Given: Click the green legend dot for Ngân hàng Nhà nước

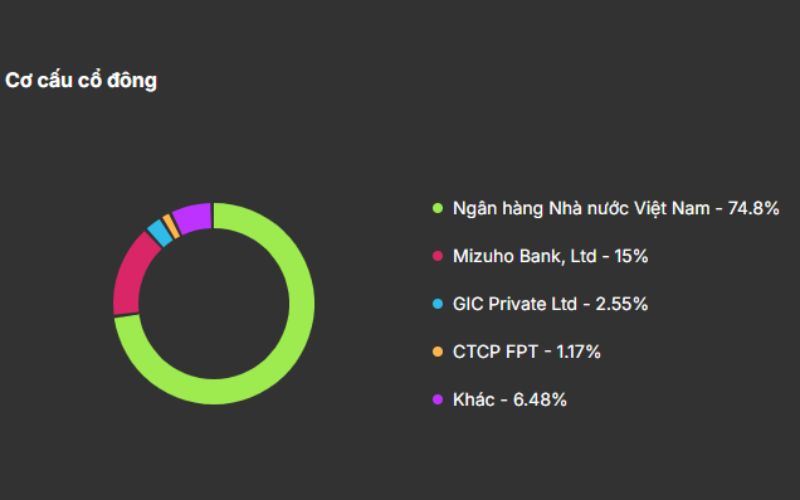Looking at the screenshot, I should coord(437,208).
